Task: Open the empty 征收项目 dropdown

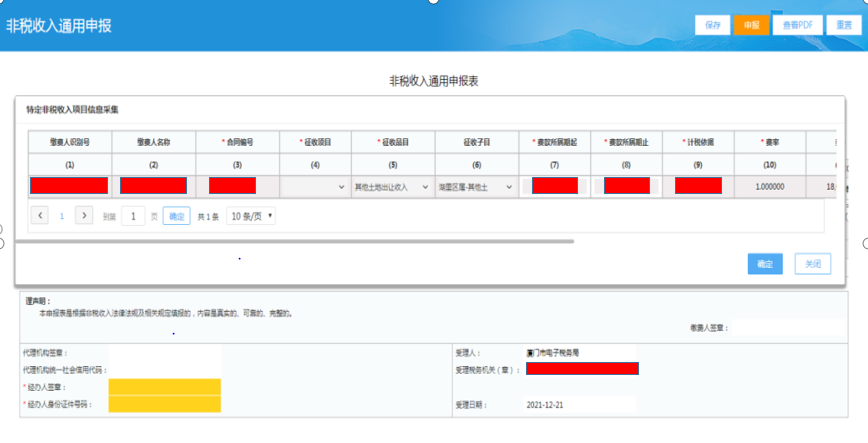Action: (315, 187)
